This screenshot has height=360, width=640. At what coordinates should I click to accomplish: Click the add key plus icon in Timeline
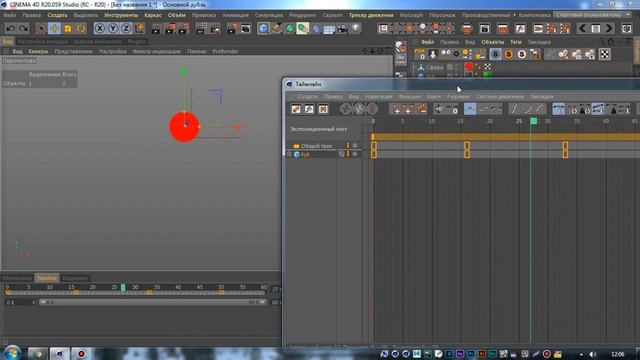pyautogui.click(x=395, y=109)
